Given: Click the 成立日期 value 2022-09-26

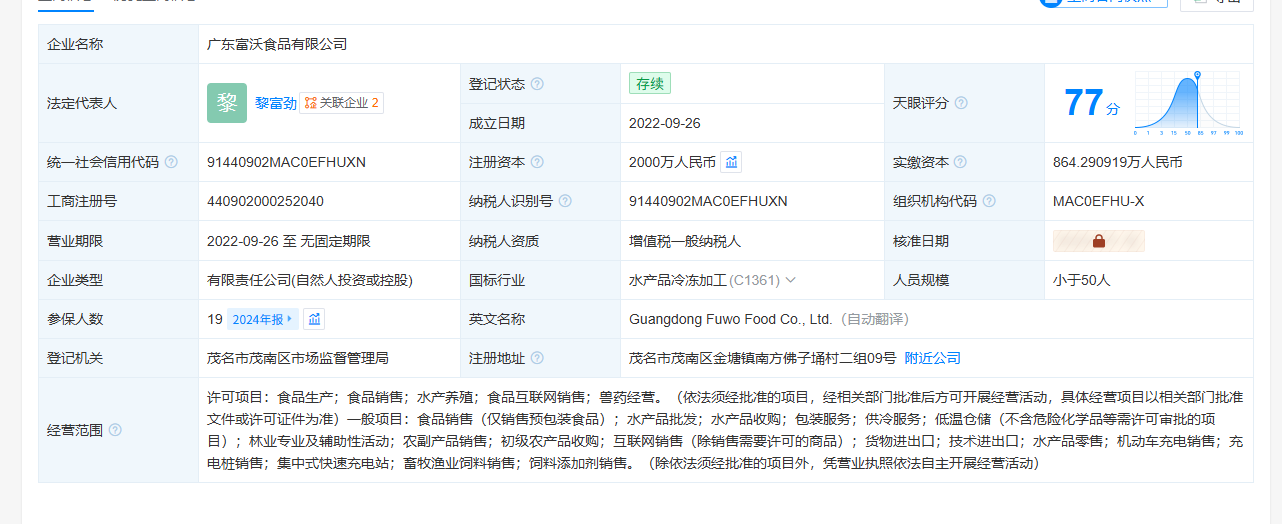Looking at the screenshot, I should click(665, 123).
